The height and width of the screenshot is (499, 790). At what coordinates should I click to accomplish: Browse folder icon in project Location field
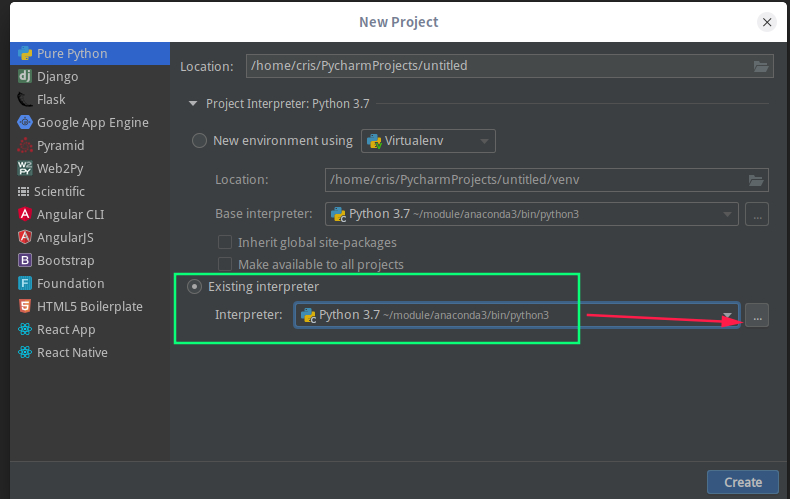(761, 66)
